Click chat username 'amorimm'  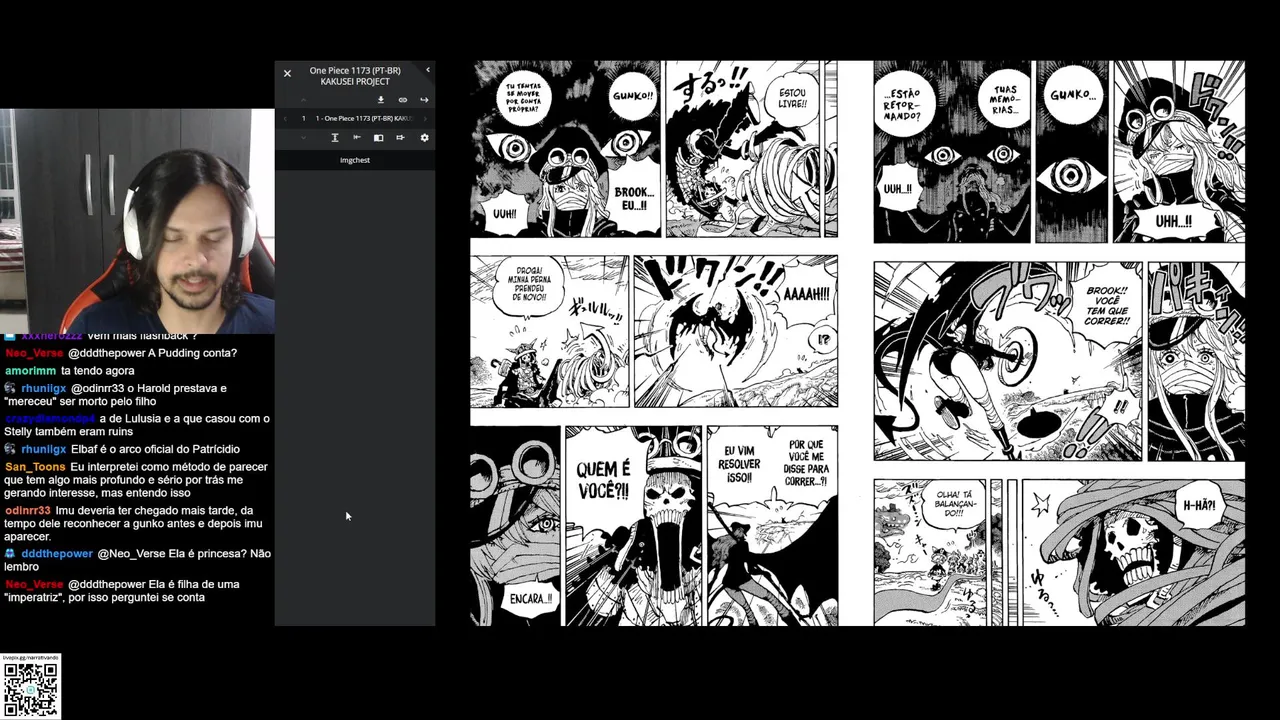coord(29,371)
